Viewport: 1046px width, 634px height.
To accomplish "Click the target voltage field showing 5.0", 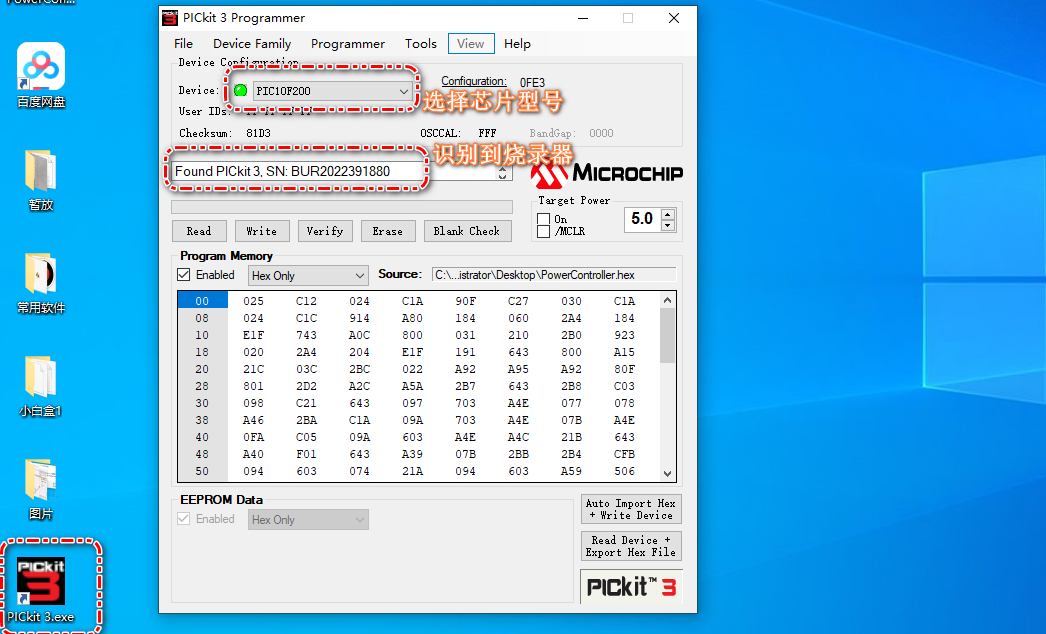I will point(642,219).
